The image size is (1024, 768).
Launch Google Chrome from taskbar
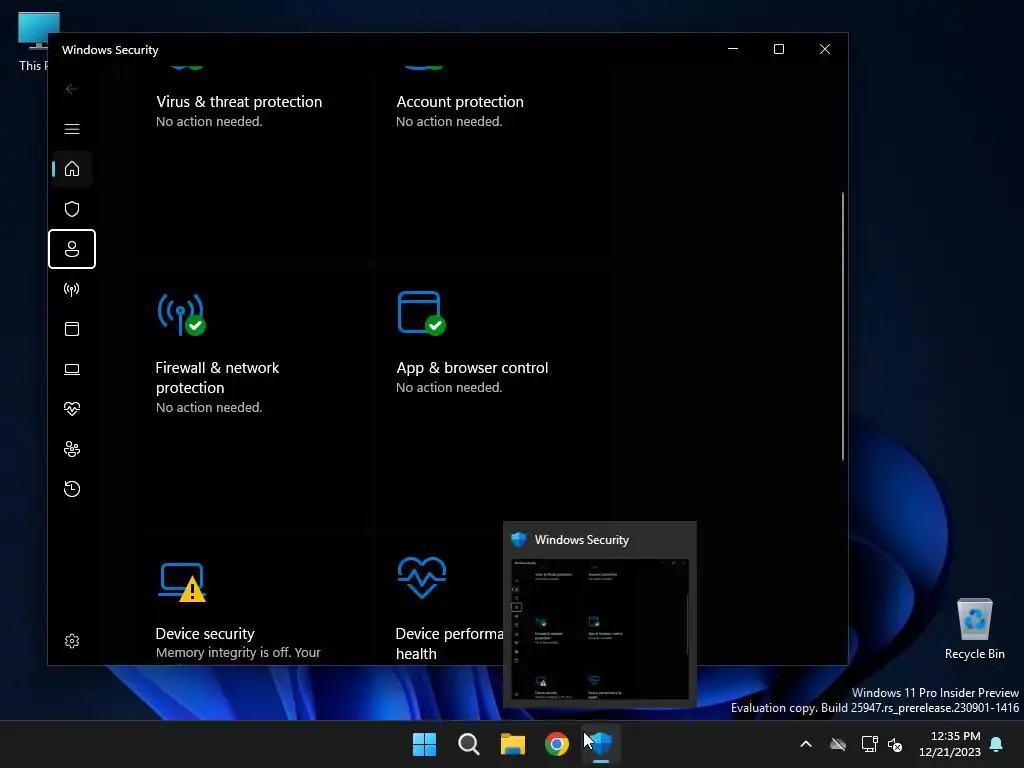[557, 744]
